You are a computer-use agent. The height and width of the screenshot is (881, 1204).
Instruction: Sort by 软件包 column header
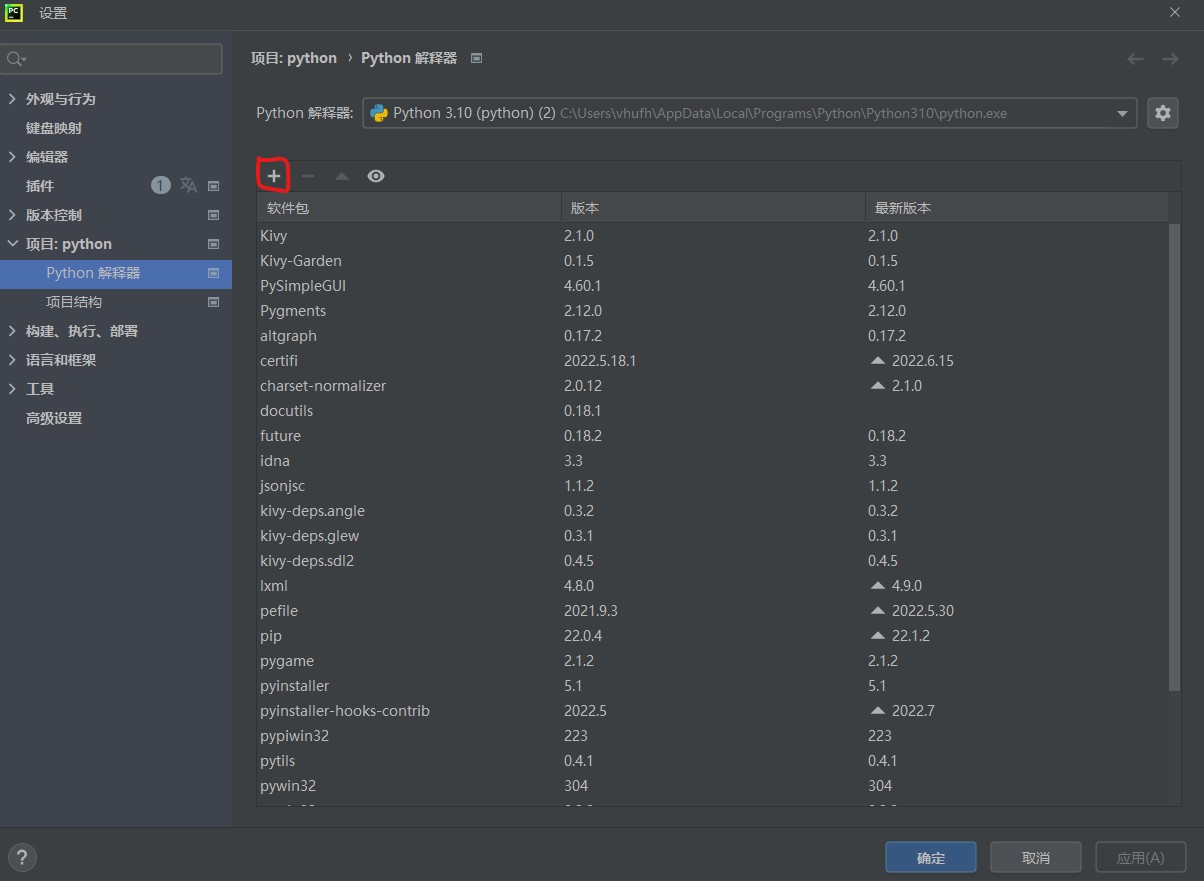point(409,208)
